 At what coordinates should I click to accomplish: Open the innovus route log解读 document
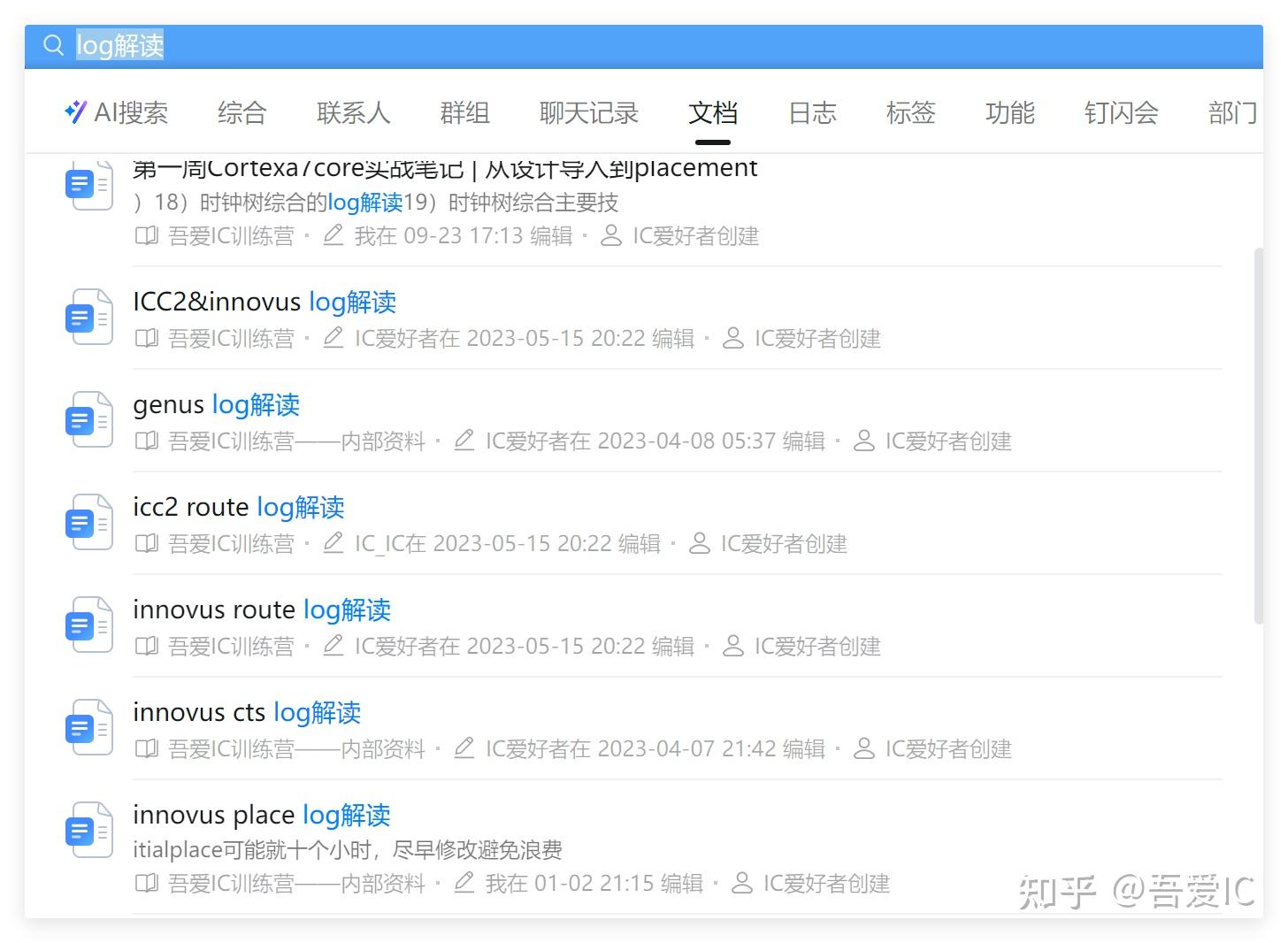coord(261,609)
